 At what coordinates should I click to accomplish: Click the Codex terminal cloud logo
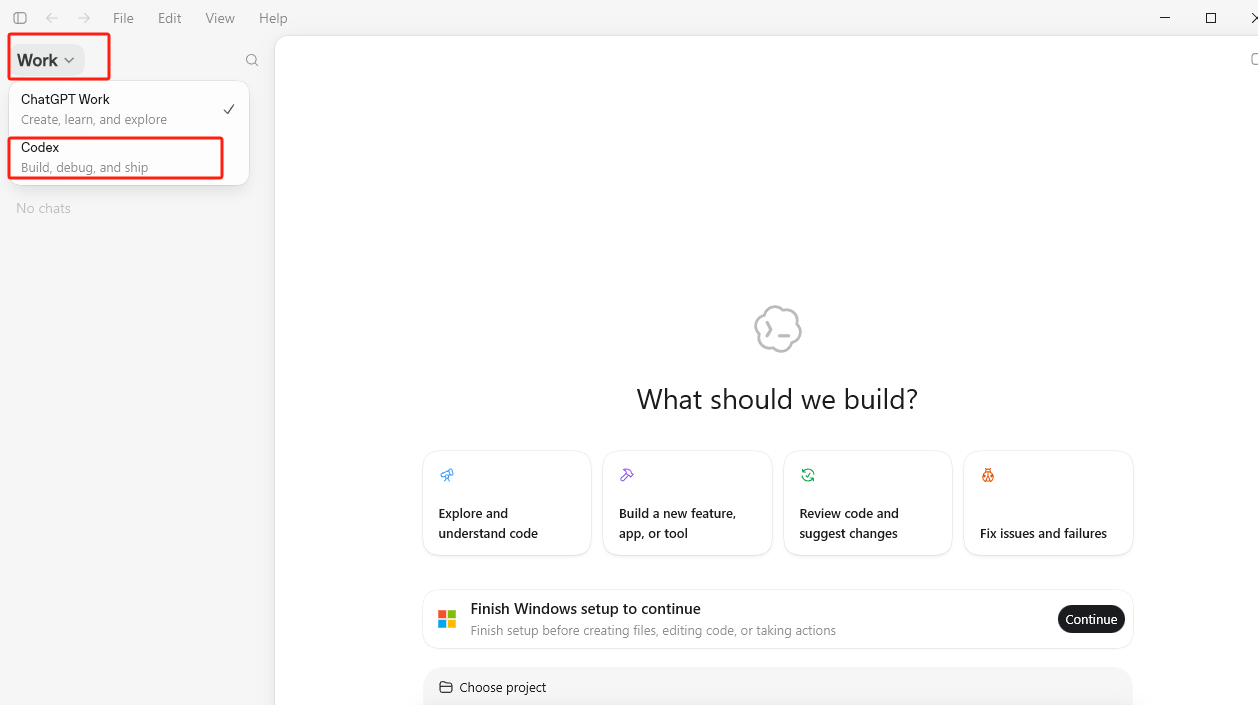[x=778, y=329]
